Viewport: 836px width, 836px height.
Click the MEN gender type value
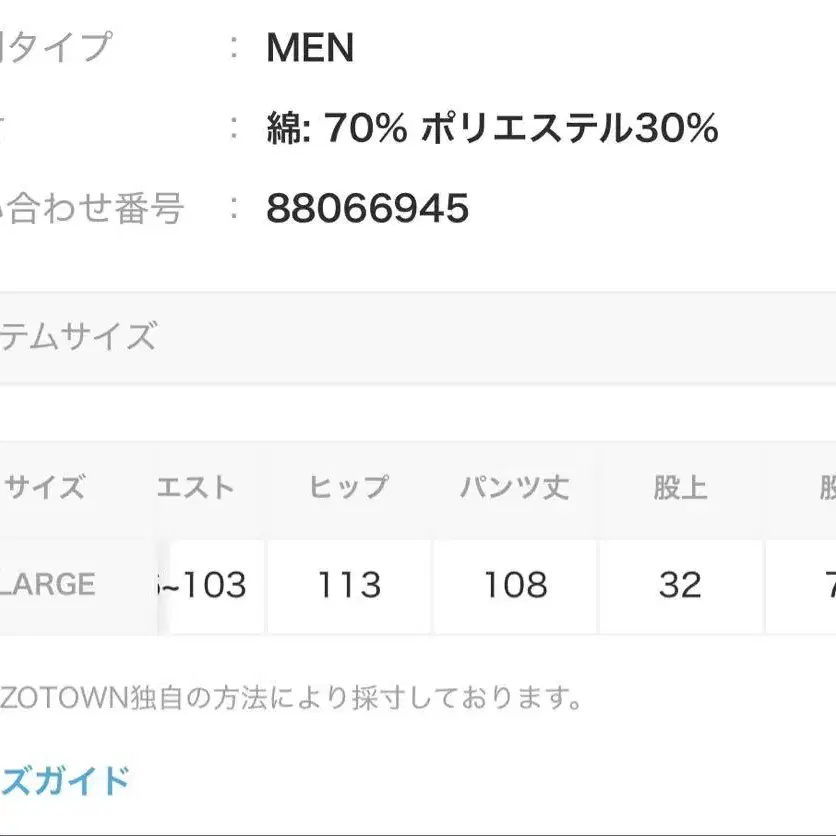pos(310,48)
